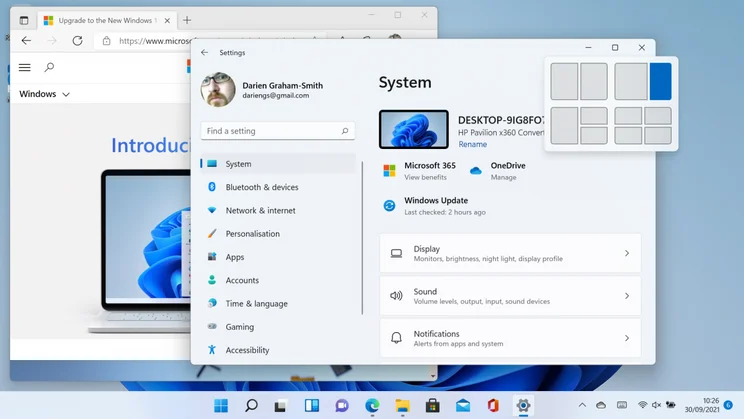Open the Chat app on the taskbar
Screen dimensions: 744x419
tap(342, 406)
